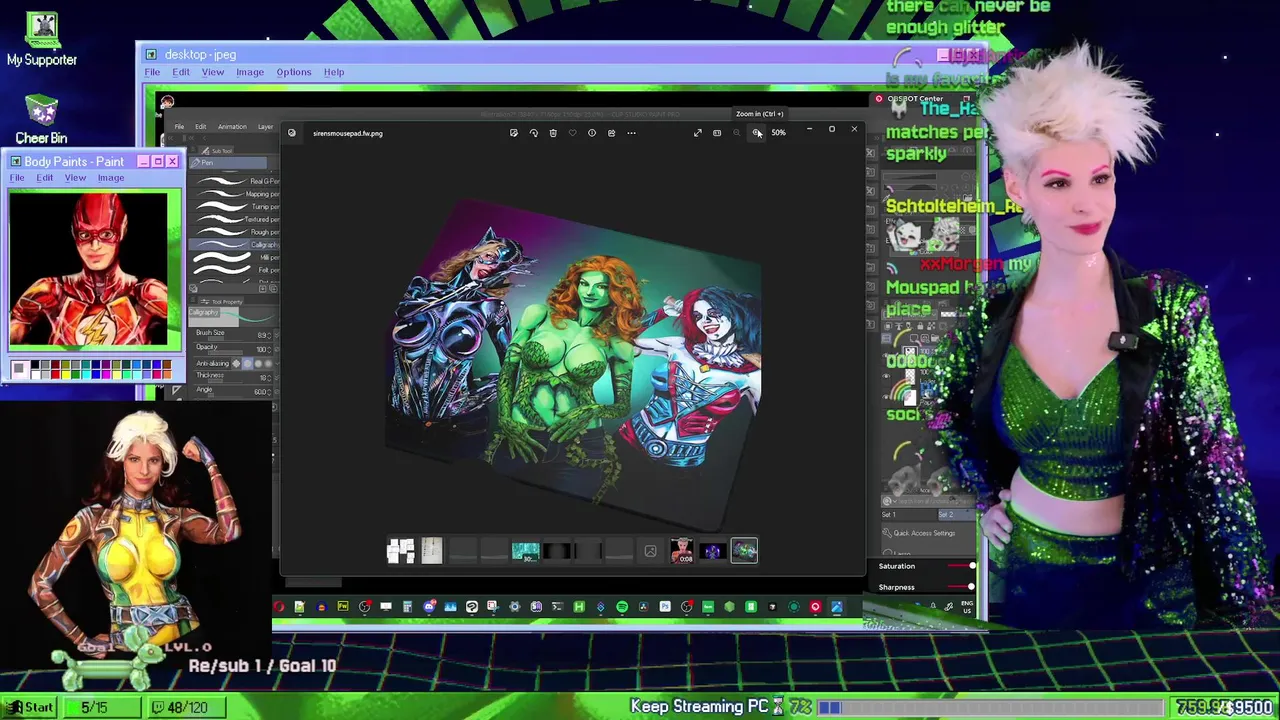This screenshot has height=720, width=1280.
Task: Choose second anti-aliasing option
Action: (x=247, y=364)
